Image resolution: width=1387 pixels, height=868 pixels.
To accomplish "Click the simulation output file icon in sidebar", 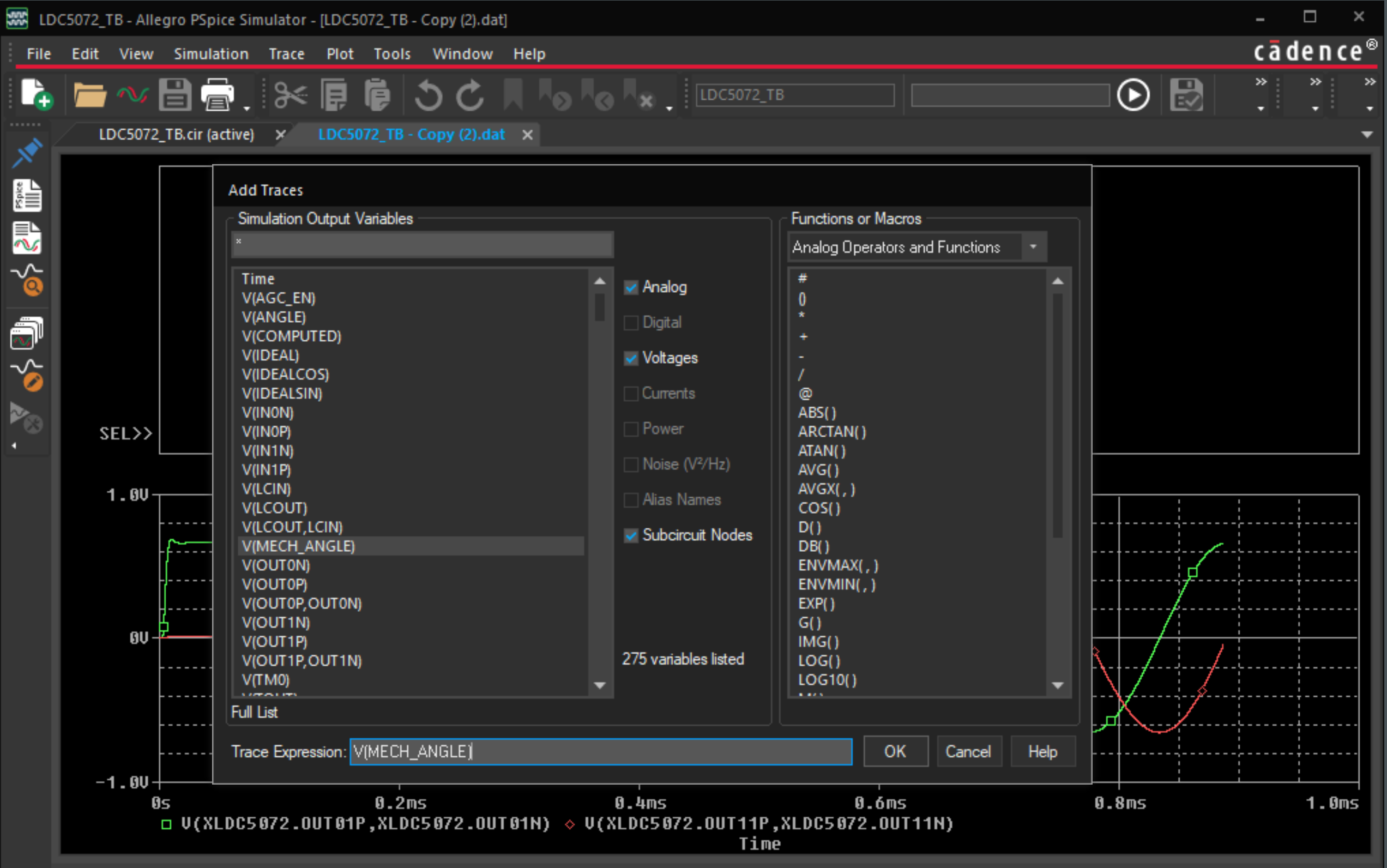I will tap(28, 238).
